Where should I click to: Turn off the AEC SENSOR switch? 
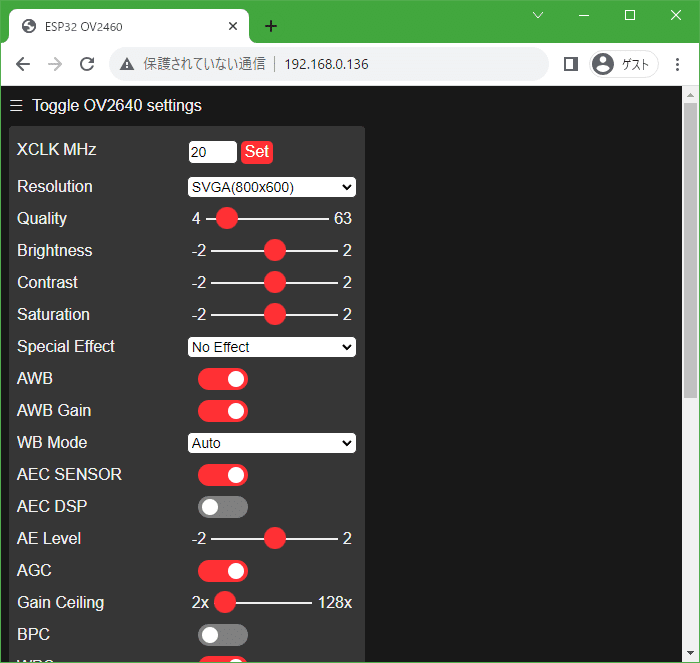pyautogui.click(x=223, y=475)
